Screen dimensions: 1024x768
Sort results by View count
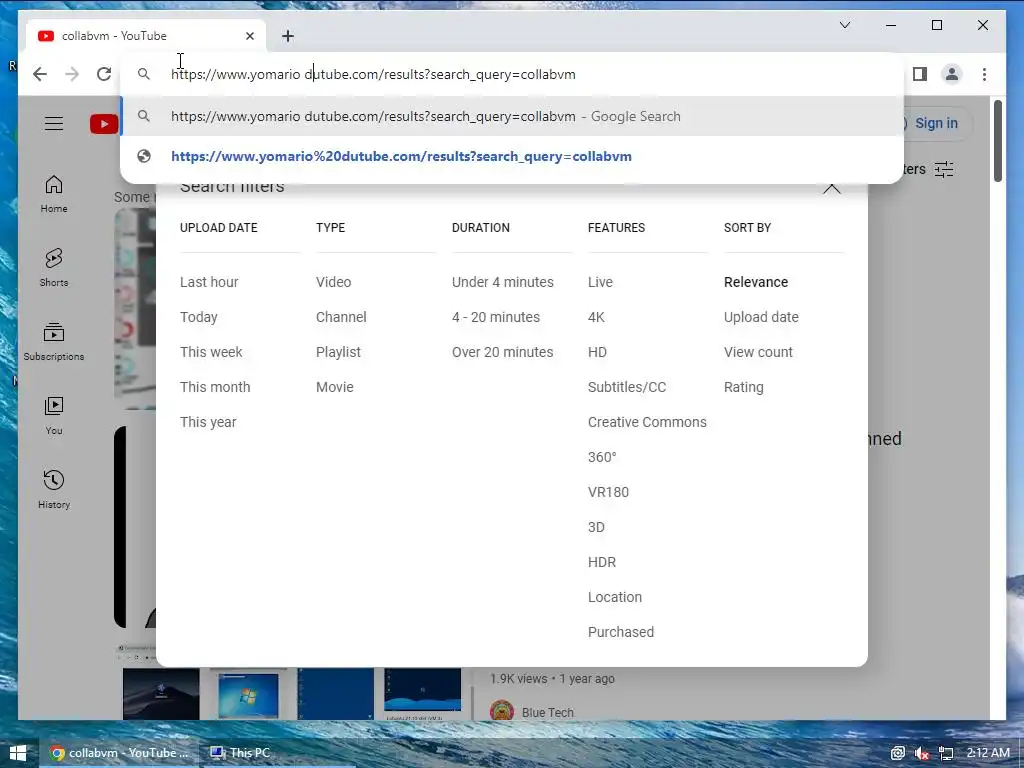pos(758,352)
